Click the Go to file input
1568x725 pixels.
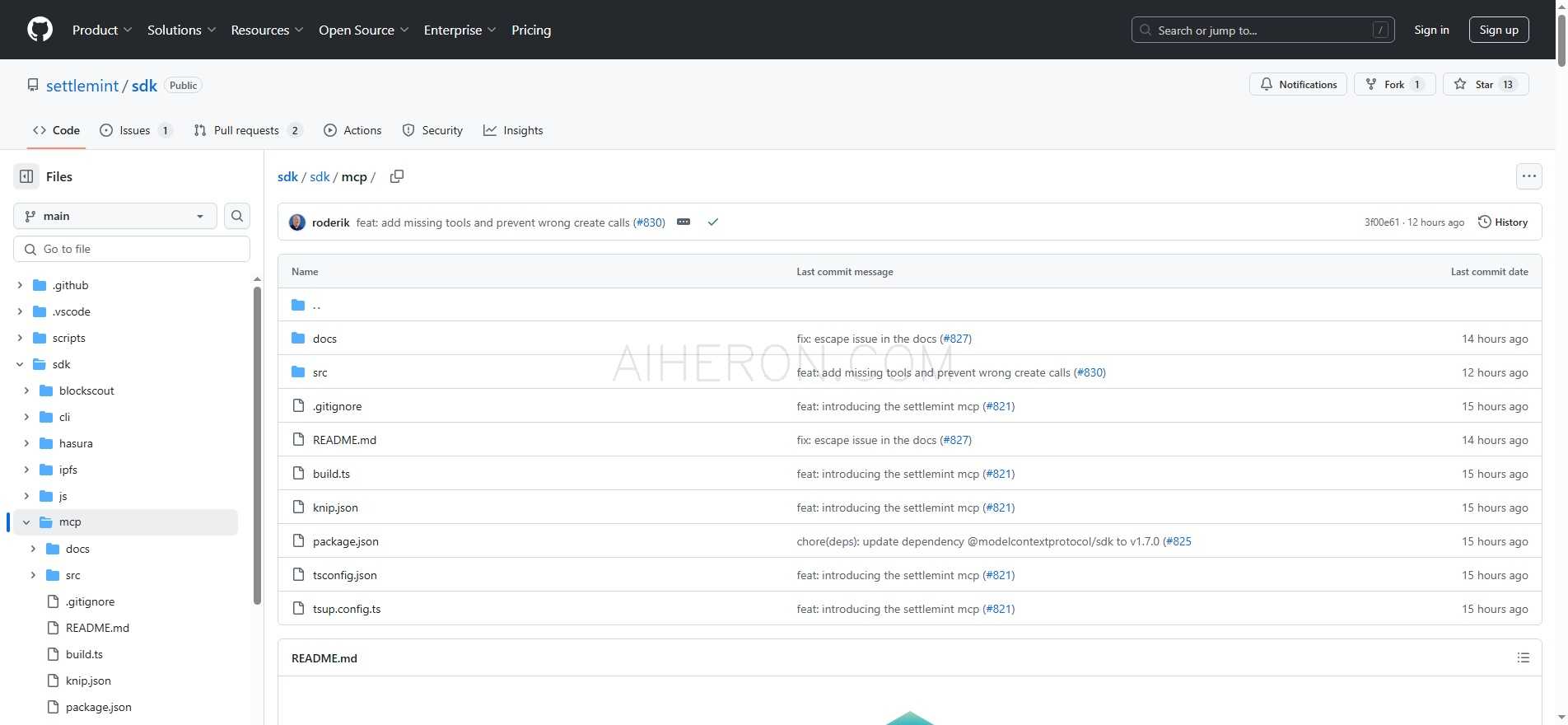(x=132, y=249)
